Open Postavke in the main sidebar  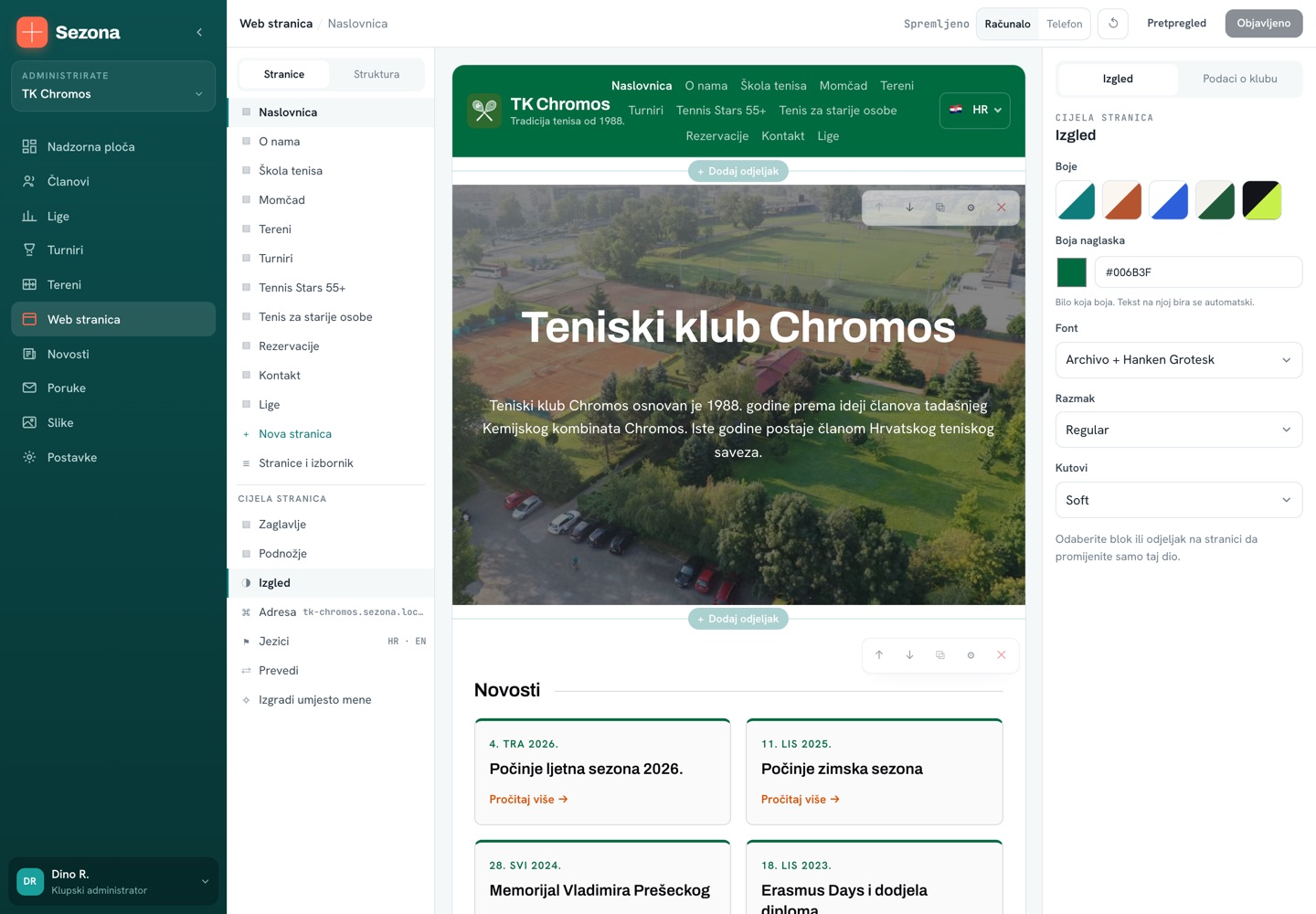pyautogui.click(x=113, y=458)
